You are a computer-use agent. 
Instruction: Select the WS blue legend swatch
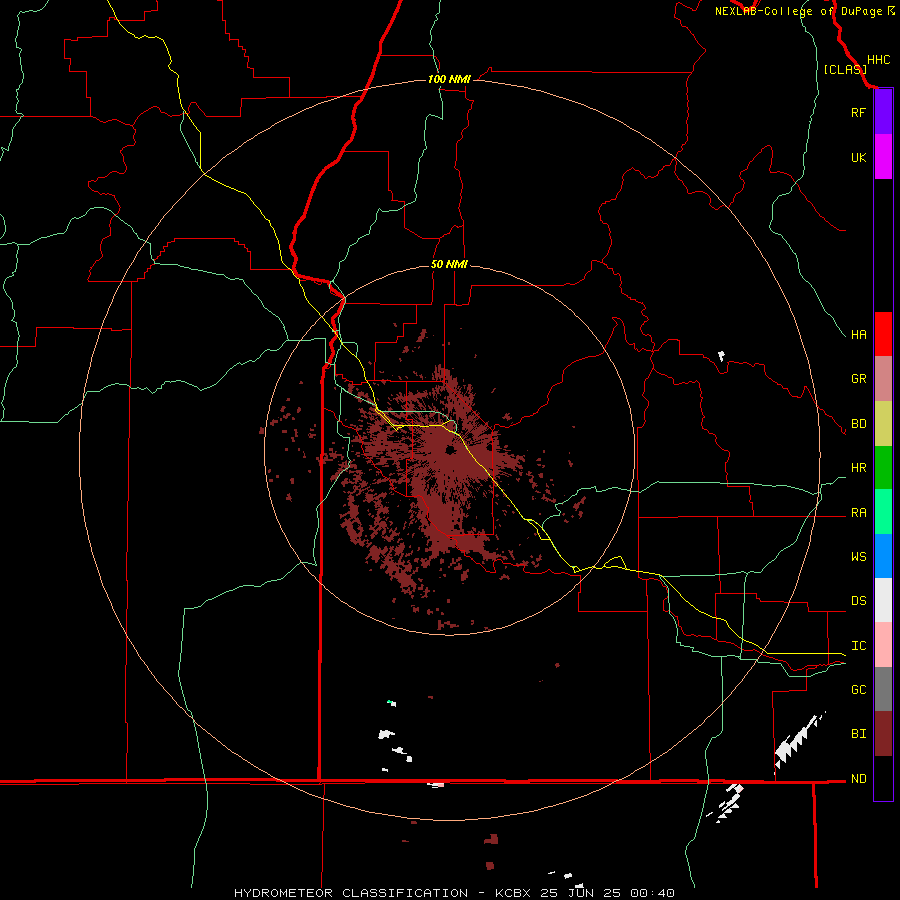point(883,556)
